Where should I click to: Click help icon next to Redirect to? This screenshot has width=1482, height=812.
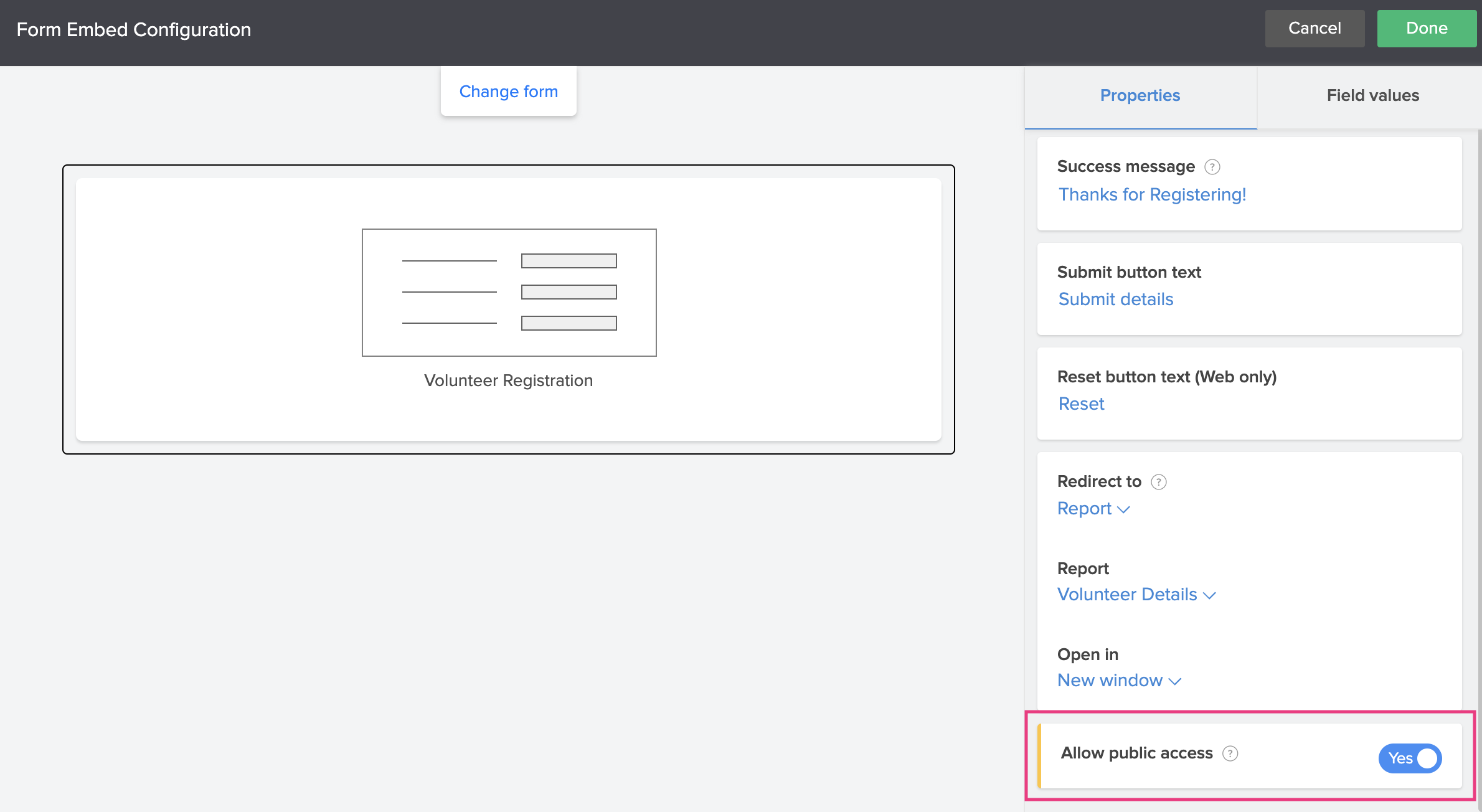[1158, 482]
